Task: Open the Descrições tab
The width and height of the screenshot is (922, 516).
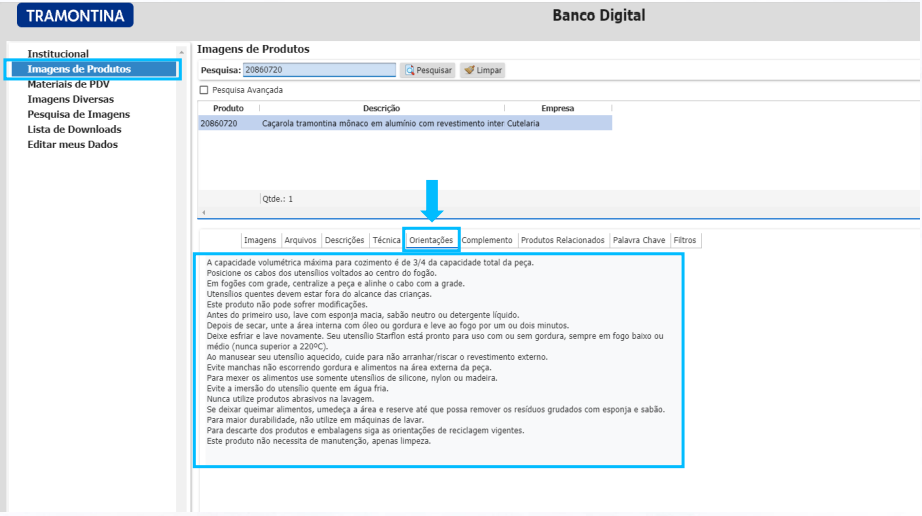Action: pos(345,240)
